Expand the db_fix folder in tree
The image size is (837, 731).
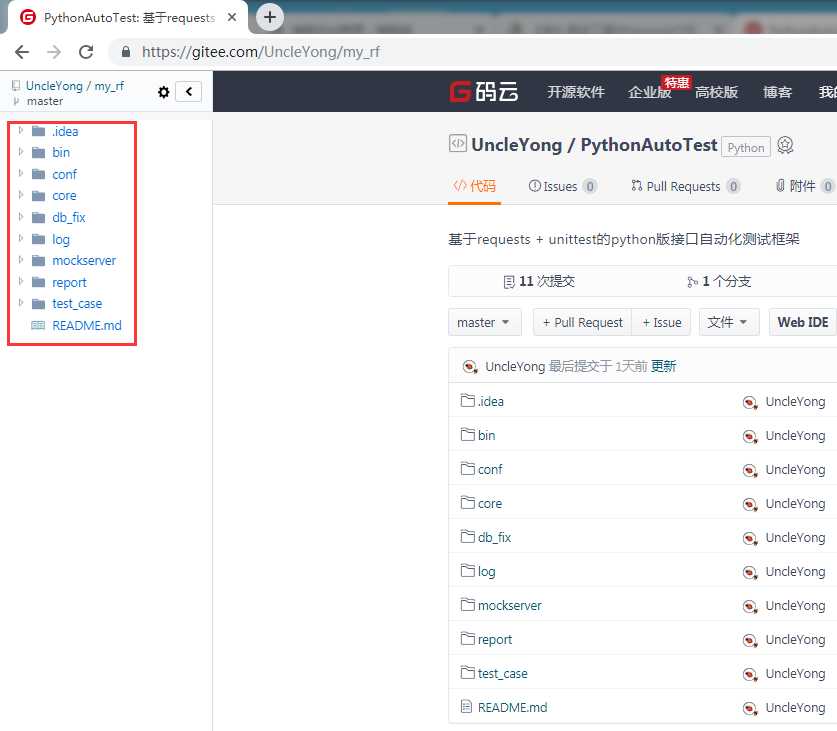pos(21,216)
